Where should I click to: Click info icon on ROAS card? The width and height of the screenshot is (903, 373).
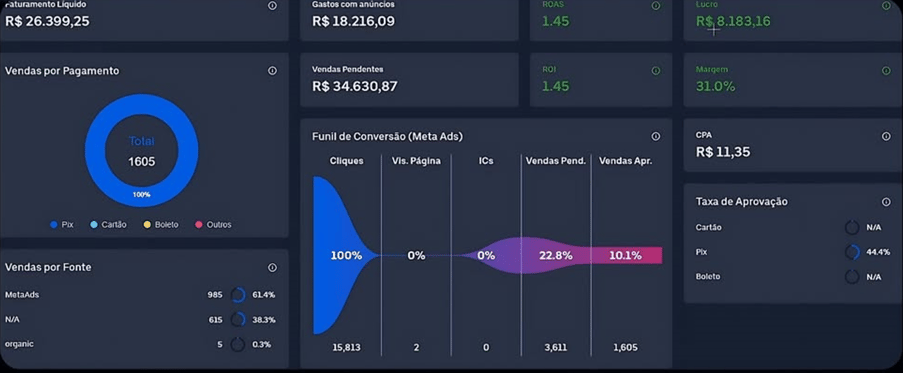(x=655, y=6)
